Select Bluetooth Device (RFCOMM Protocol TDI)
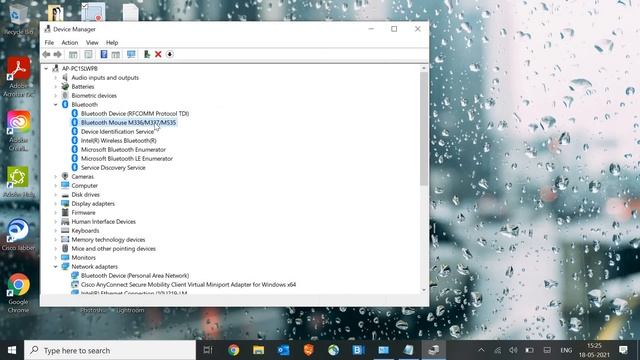Viewport: 640px width, 360px height. coord(135,113)
